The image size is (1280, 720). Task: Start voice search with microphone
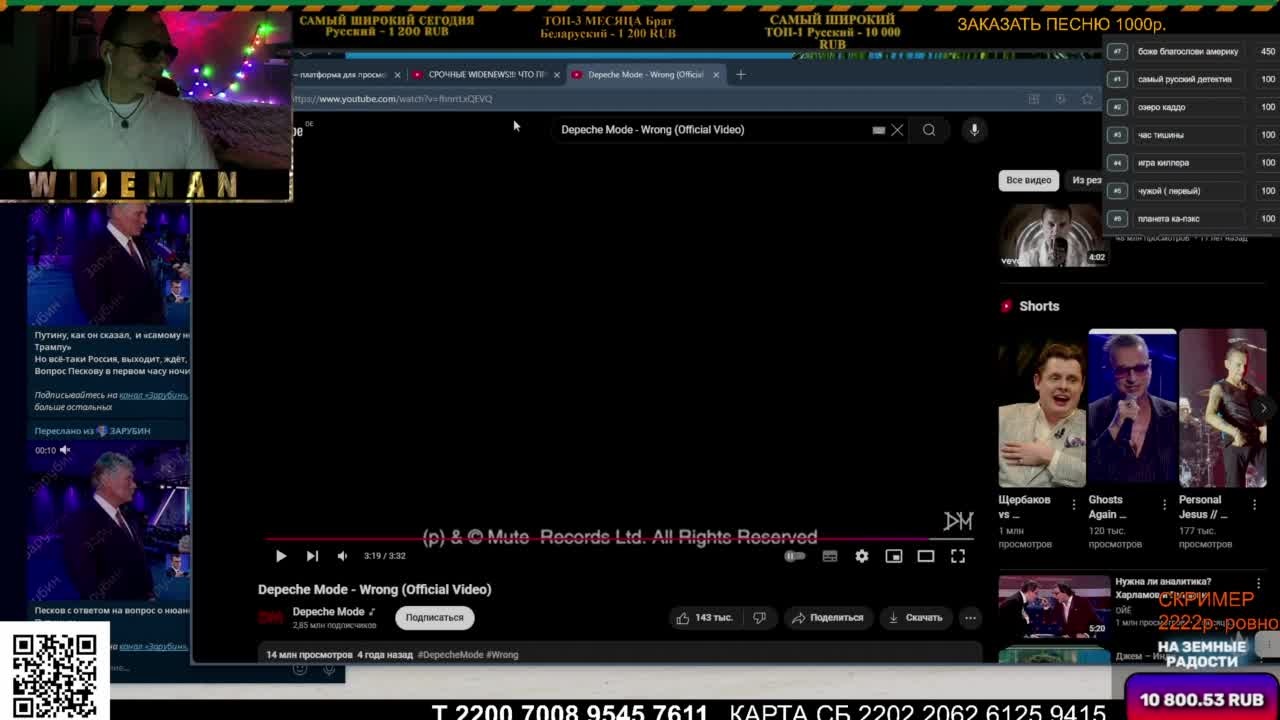974,130
